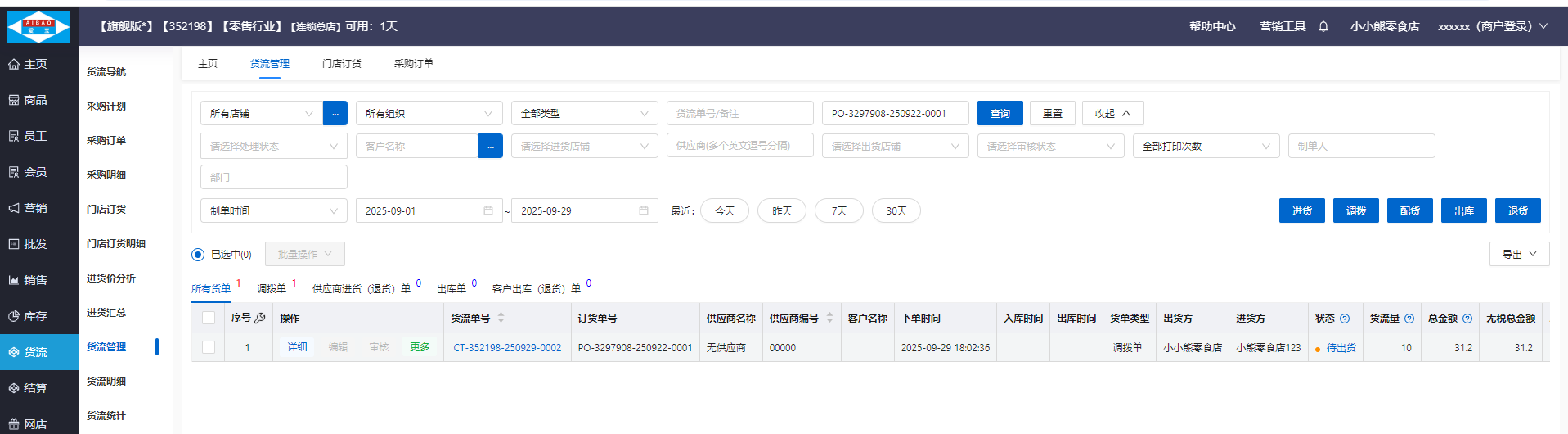Expand the 导出 export dropdown
Image resolution: width=1568 pixels, height=434 pixels.
tap(1519, 255)
